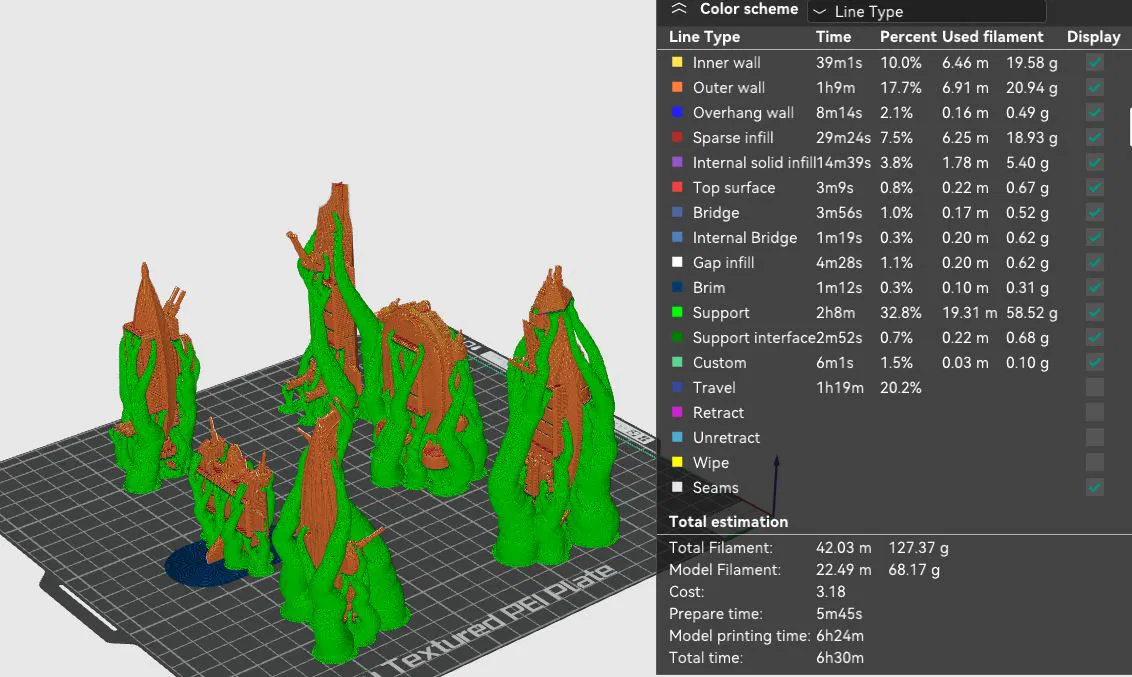Click the Support green swatch icon
Image resolution: width=1132 pixels, height=677 pixels.
tap(677, 313)
